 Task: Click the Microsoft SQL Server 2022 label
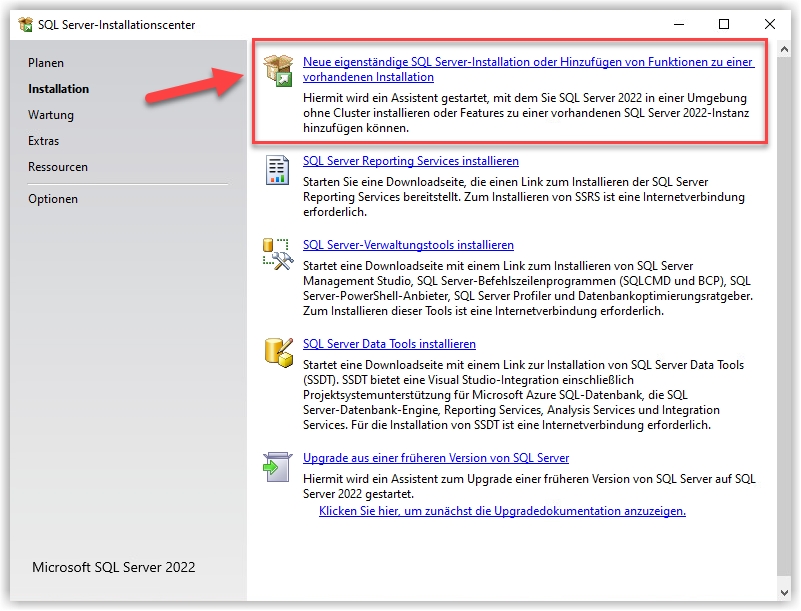point(113,567)
